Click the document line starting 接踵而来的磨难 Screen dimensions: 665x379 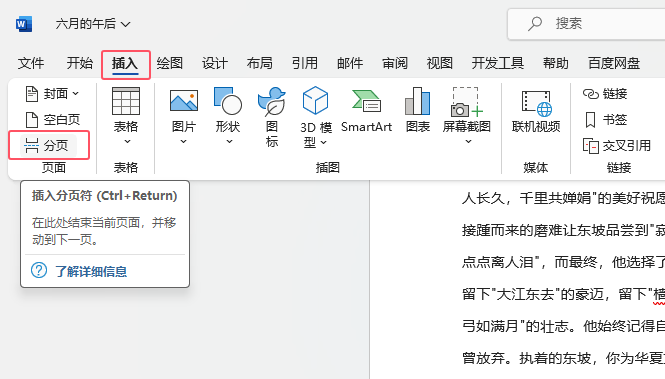(563, 230)
